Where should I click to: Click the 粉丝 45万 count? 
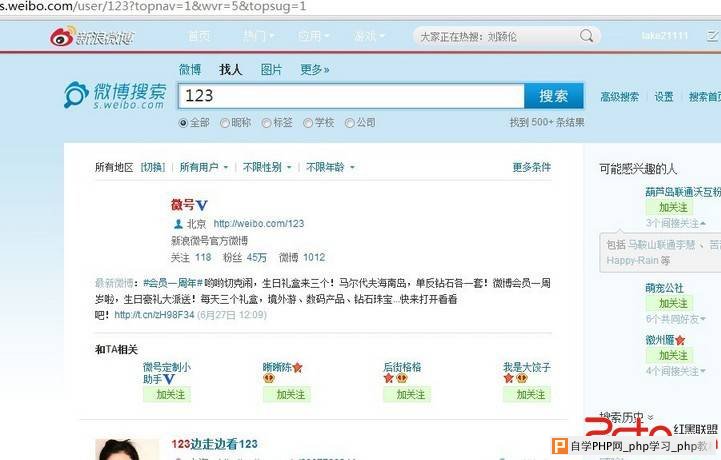pos(245,258)
